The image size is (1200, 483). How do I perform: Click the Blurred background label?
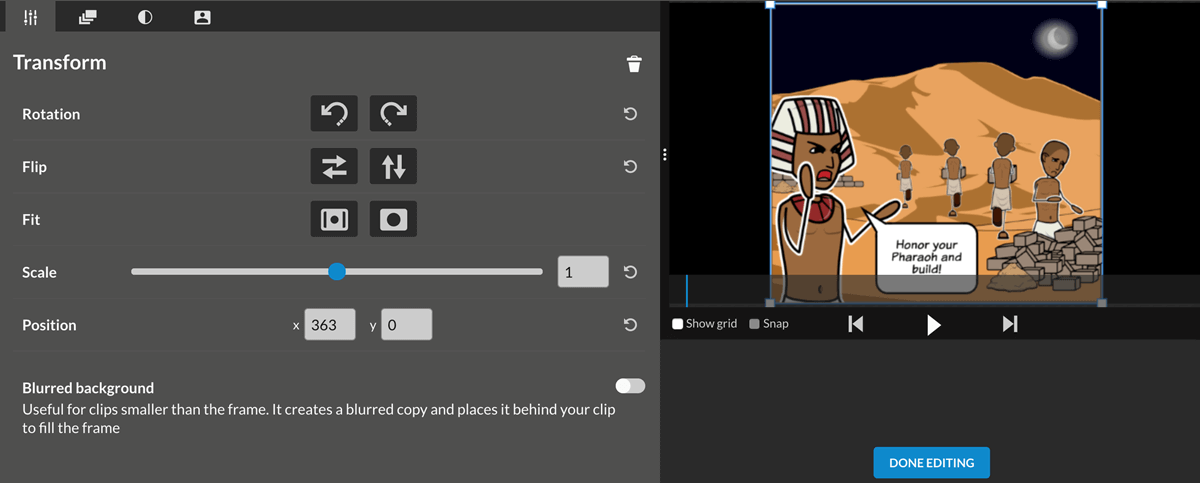[x=88, y=388]
